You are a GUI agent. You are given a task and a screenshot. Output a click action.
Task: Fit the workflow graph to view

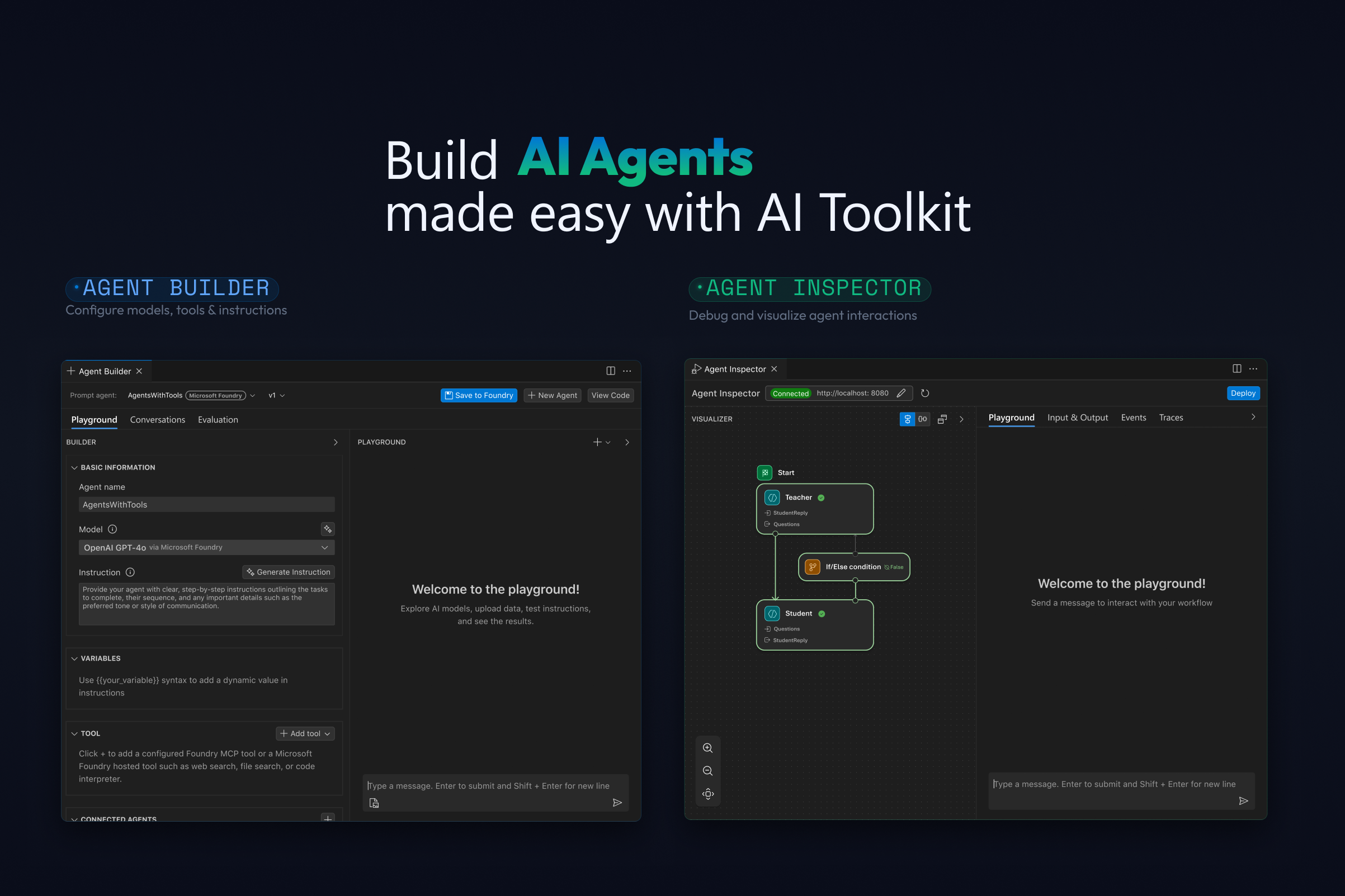click(x=708, y=794)
